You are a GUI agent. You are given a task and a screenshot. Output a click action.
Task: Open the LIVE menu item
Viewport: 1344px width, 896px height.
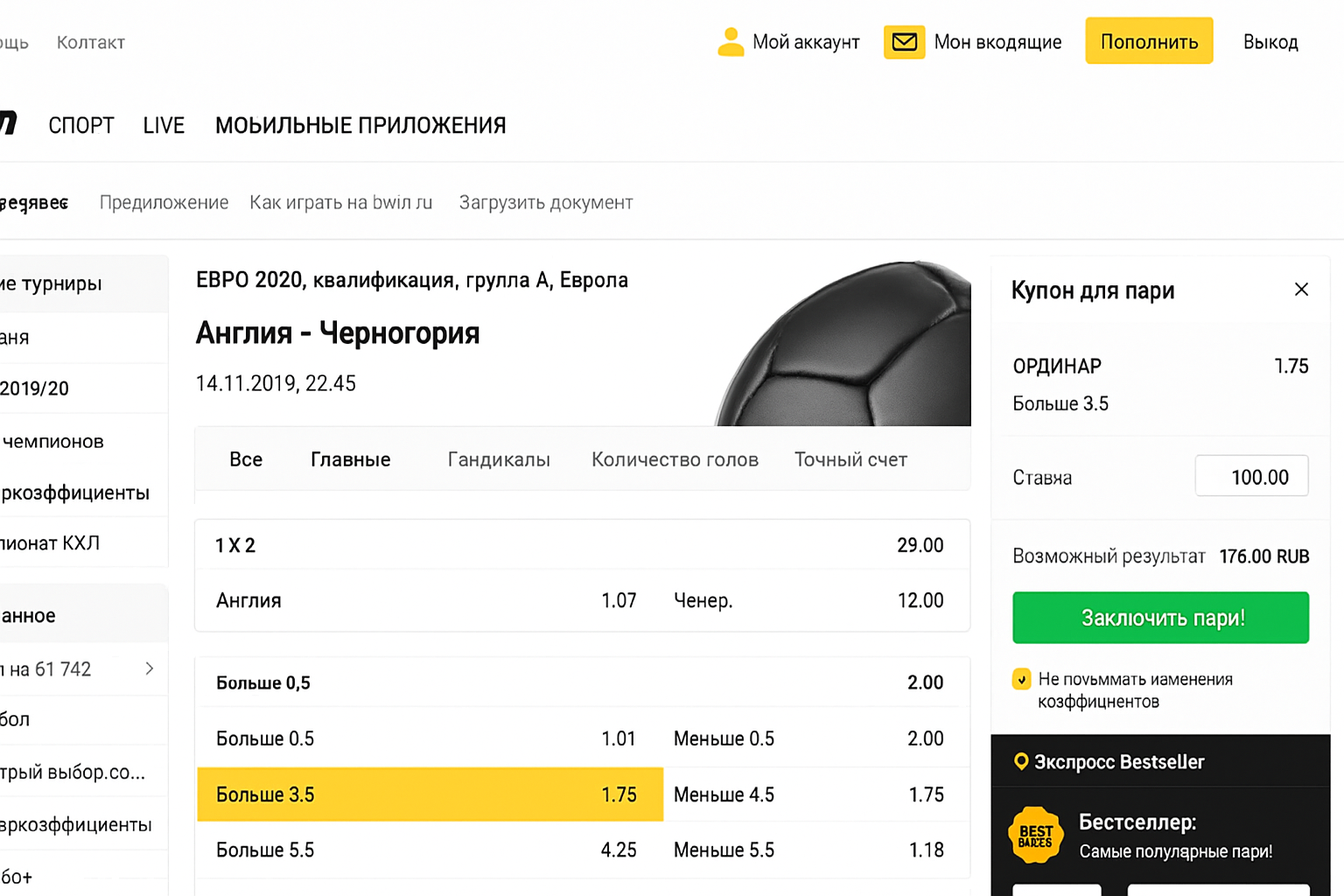coord(164,126)
